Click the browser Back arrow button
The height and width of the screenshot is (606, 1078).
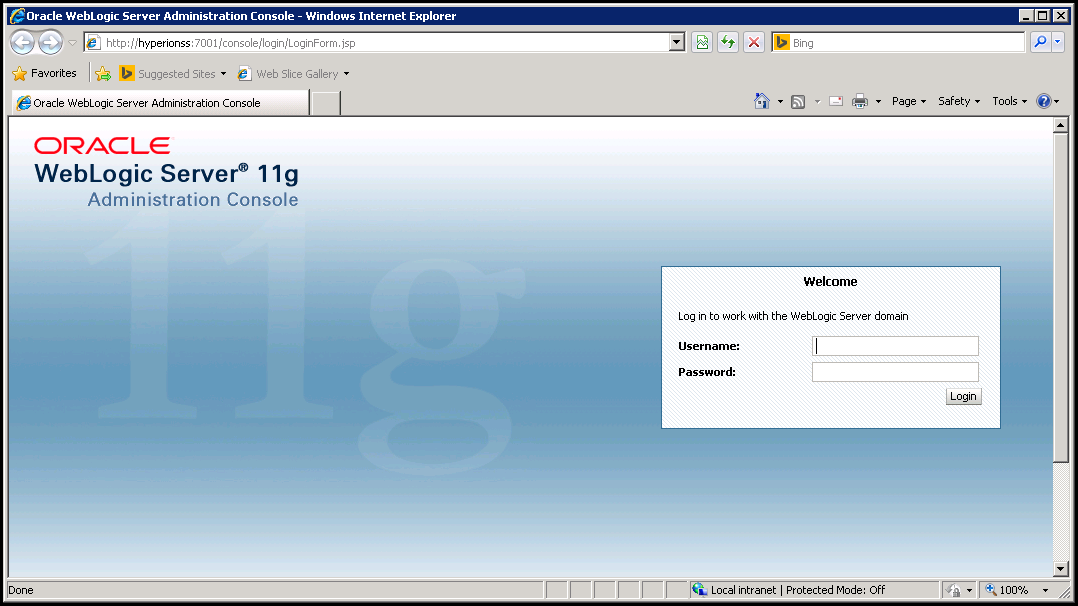[22, 43]
